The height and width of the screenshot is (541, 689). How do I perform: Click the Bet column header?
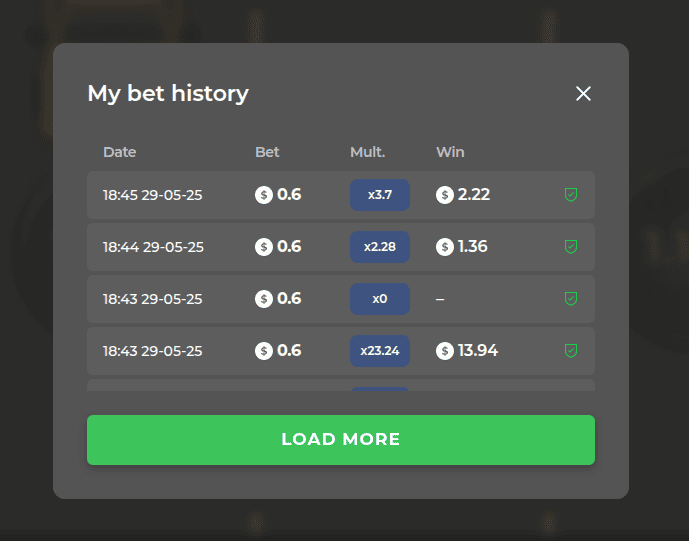[x=267, y=152]
